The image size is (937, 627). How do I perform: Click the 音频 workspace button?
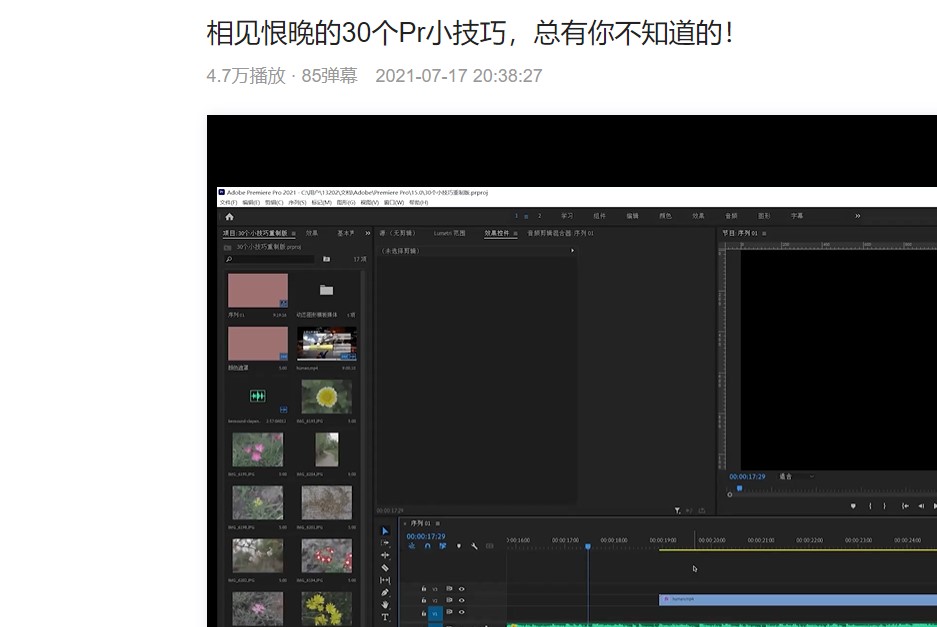click(731, 216)
